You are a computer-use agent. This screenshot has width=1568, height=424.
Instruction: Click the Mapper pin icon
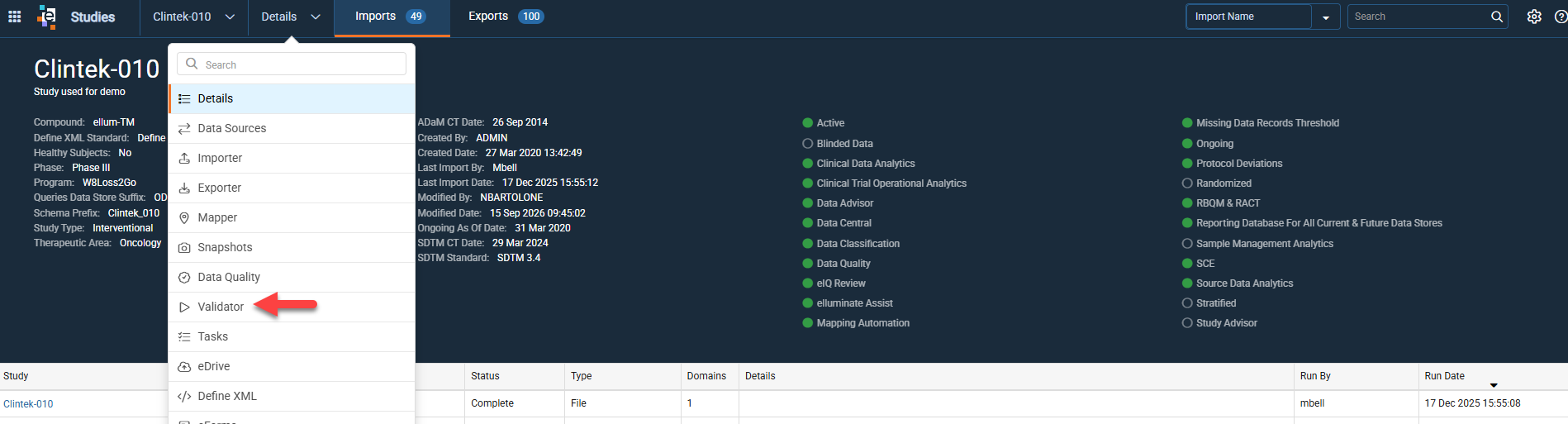[x=184, y=217]
